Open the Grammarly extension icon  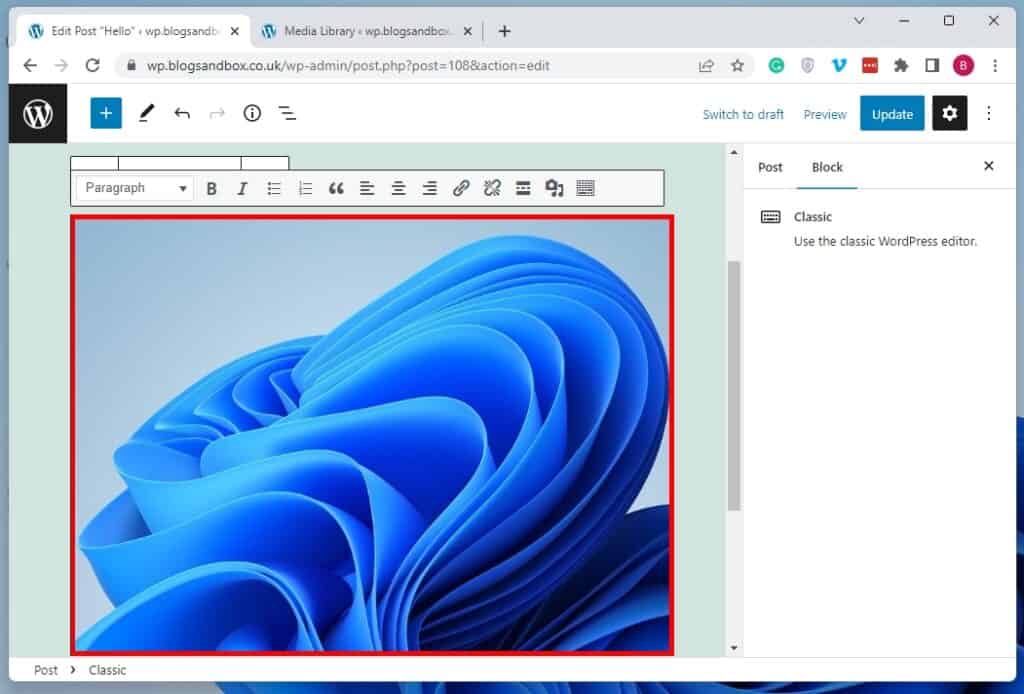[x=776, y=65]
